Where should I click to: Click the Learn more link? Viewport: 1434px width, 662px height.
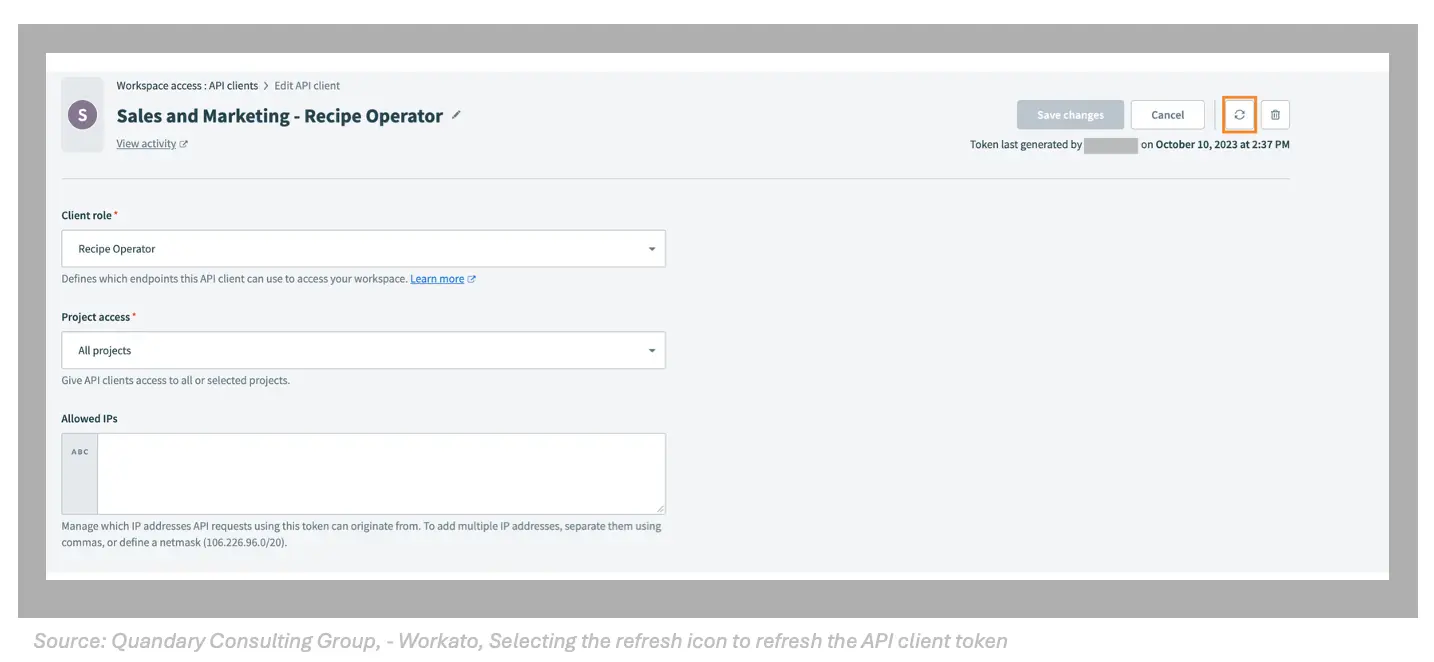coord(437,278)
